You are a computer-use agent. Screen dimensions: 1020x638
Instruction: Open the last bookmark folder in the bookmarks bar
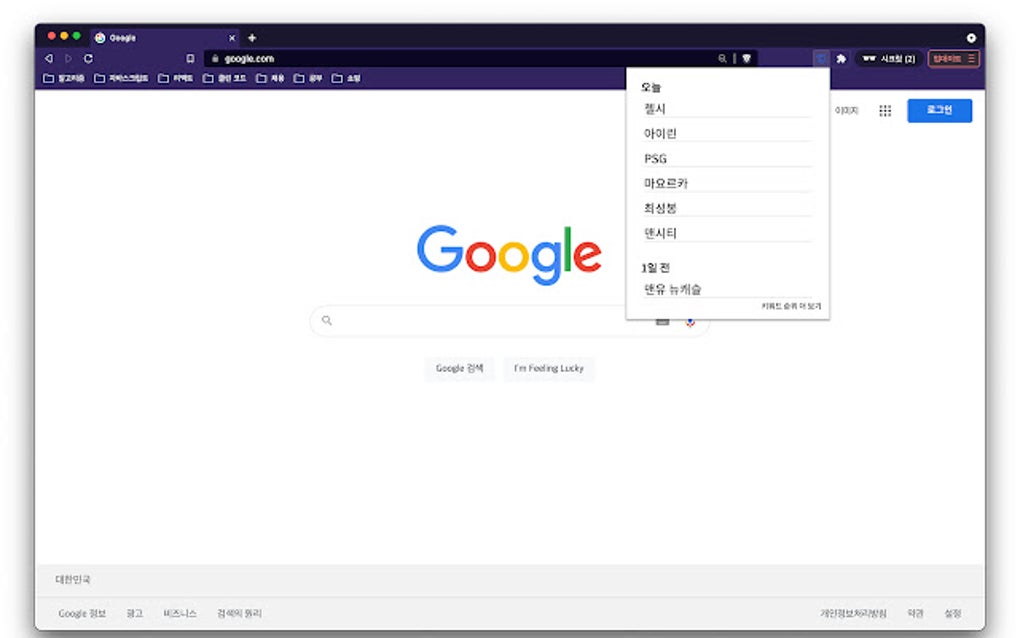(x=347, y=78)
